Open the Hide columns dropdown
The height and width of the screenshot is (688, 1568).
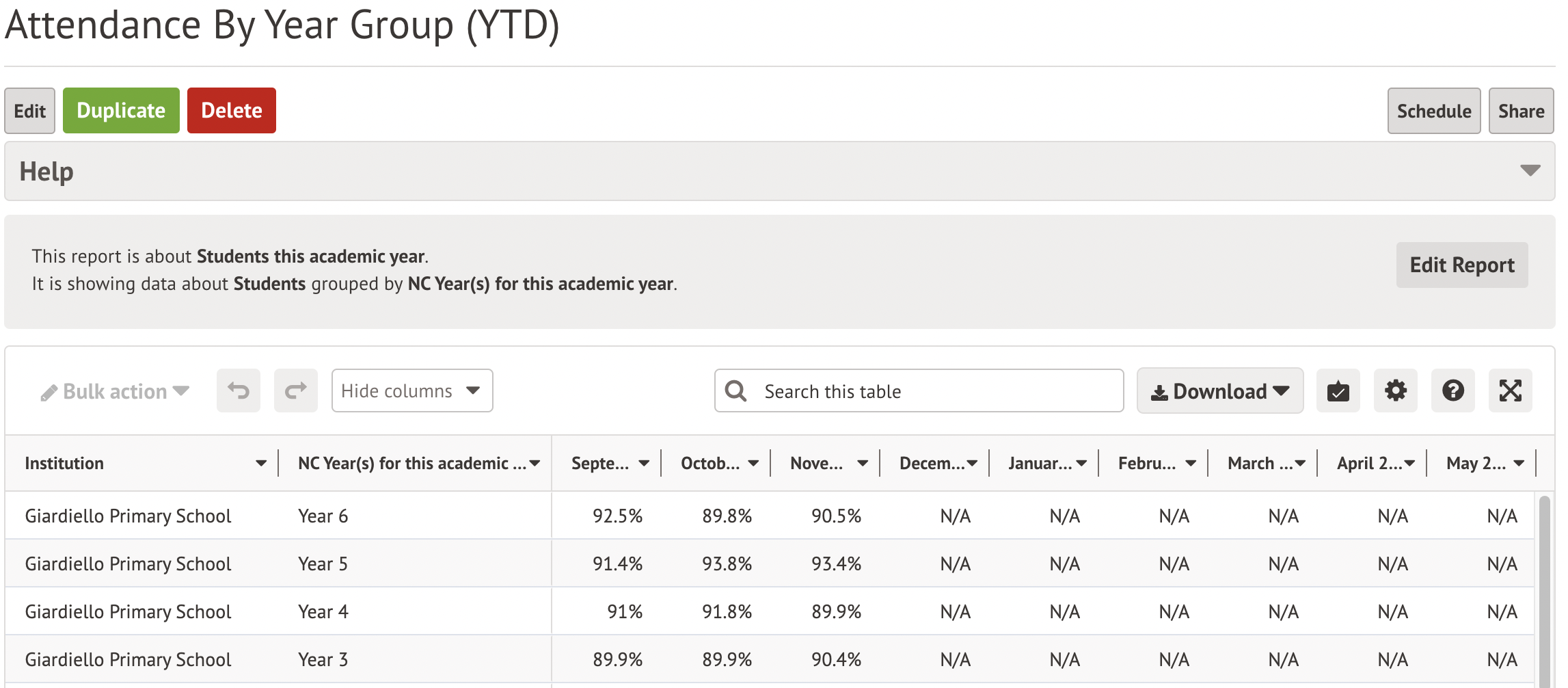pos(411,391)
